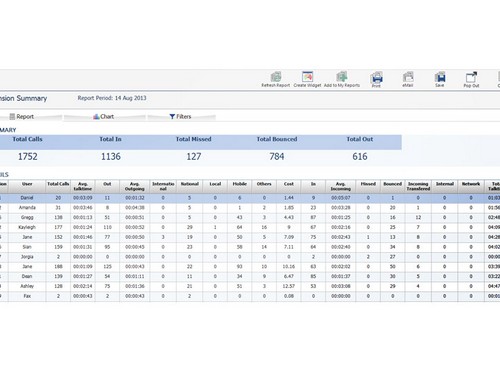Click Amanda's avg outgoing 00:04:38

(x=135, y=208)
